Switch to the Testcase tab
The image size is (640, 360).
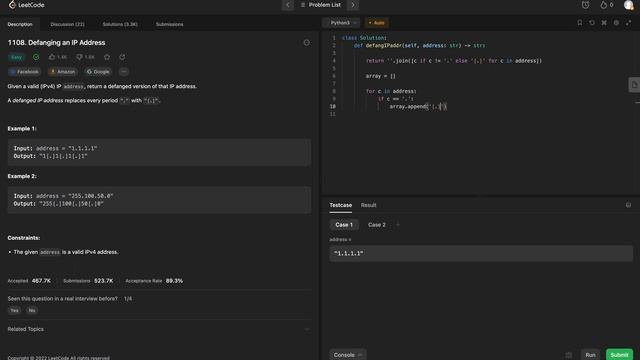340,205
